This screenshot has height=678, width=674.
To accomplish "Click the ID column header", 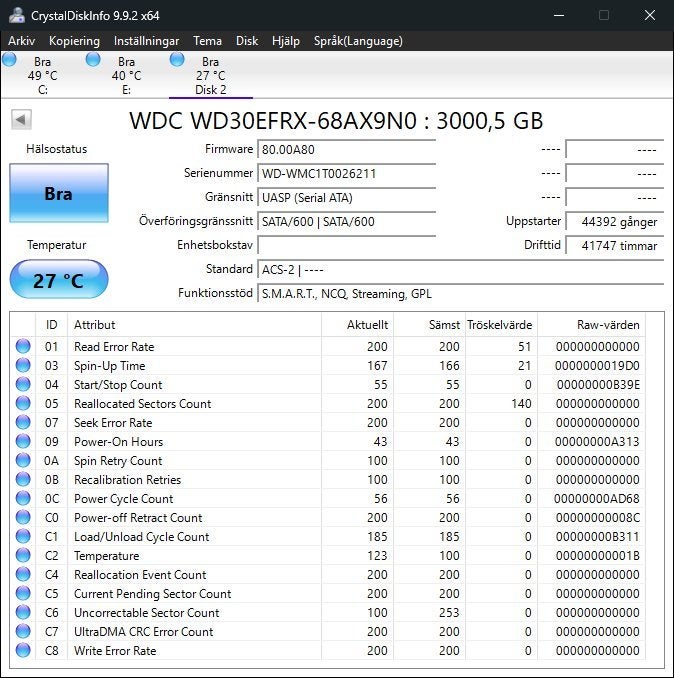I will click(x=51, y=324).
